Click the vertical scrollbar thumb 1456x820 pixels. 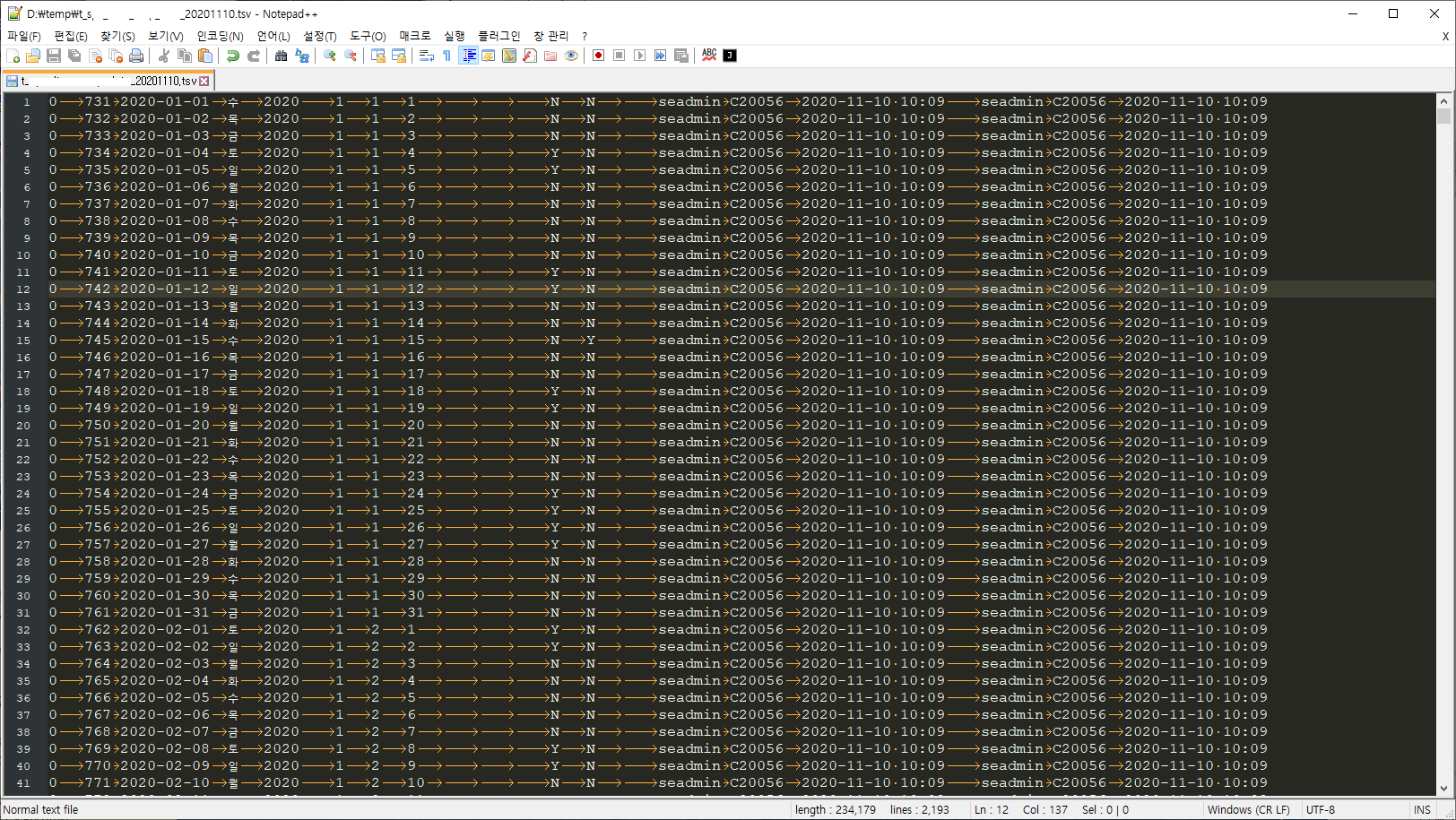1443,116
